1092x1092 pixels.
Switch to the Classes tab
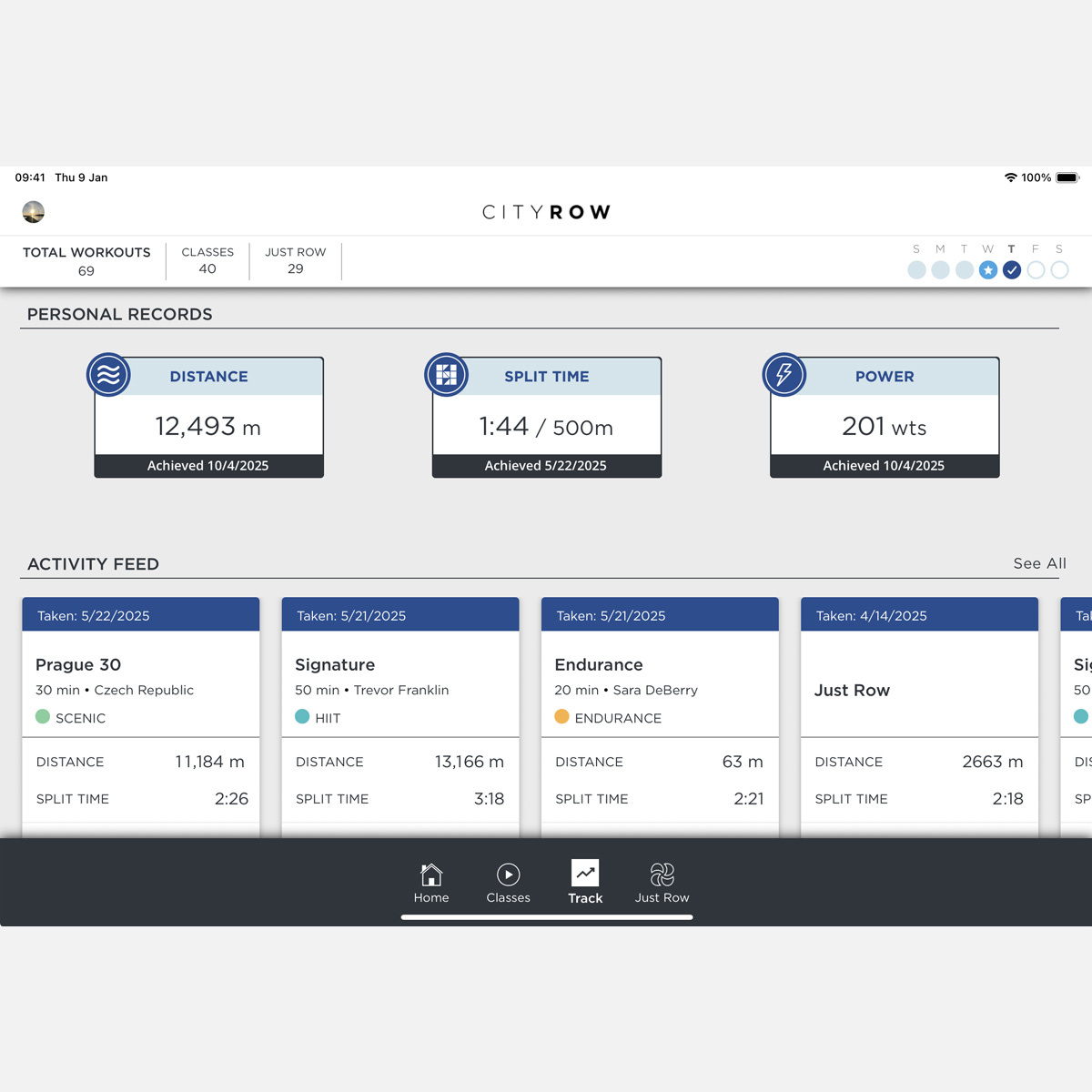(508, 883)
